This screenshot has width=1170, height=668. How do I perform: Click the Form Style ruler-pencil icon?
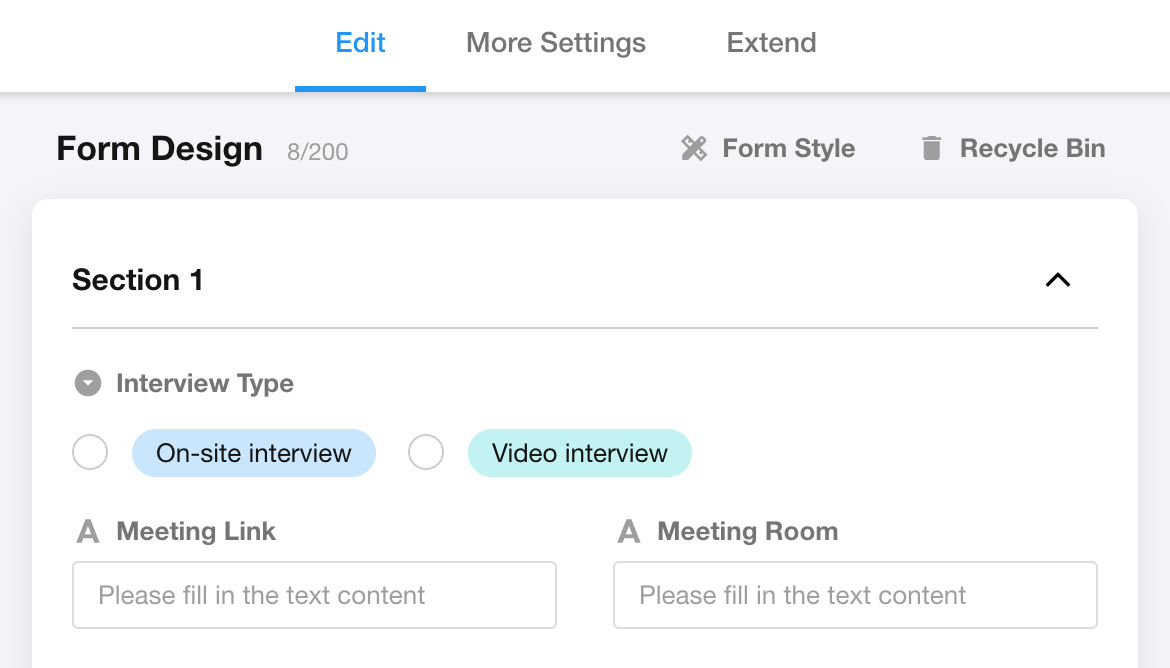coord(694,149)
